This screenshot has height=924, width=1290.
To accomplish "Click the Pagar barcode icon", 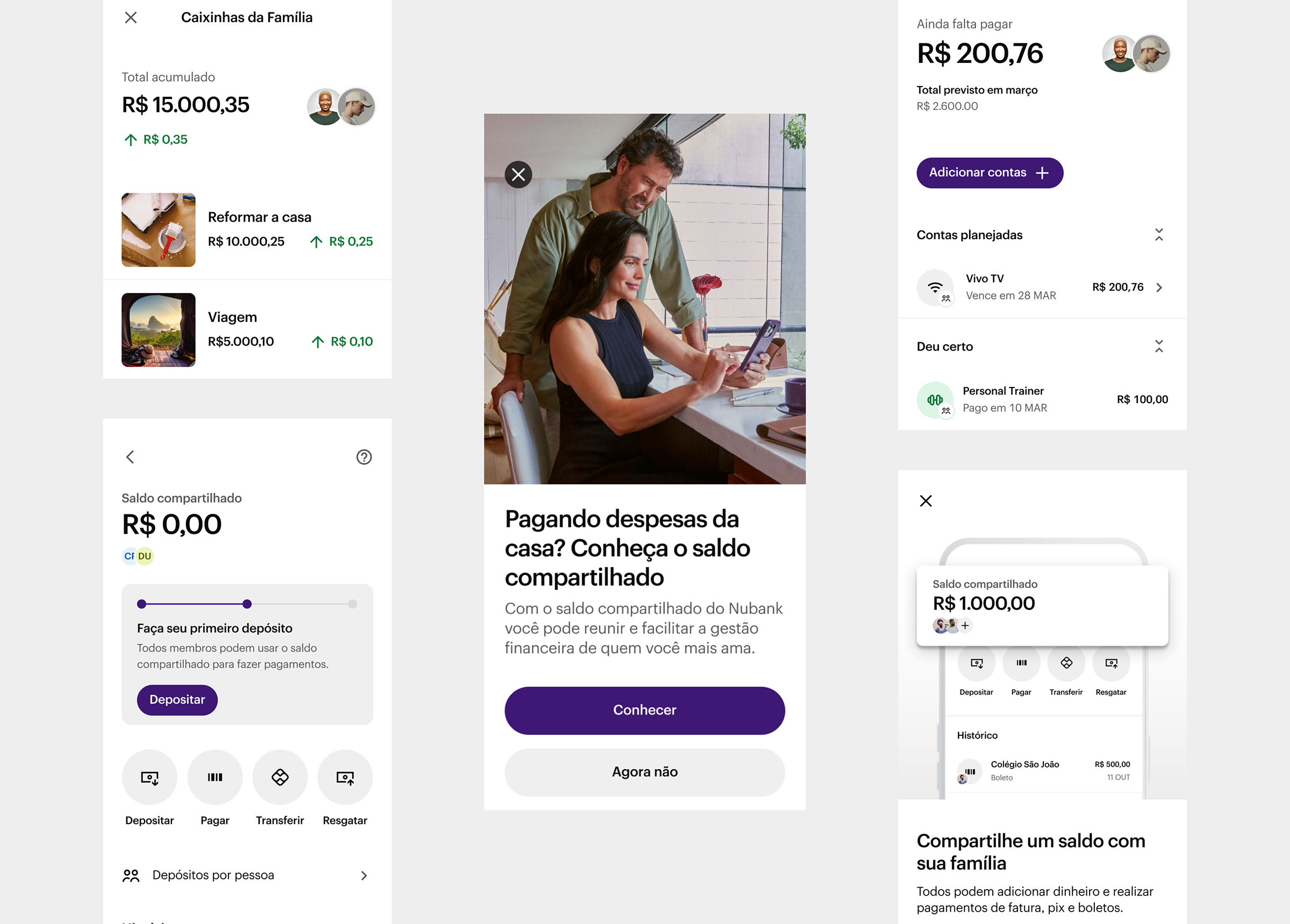I will (x=215, y=777).
